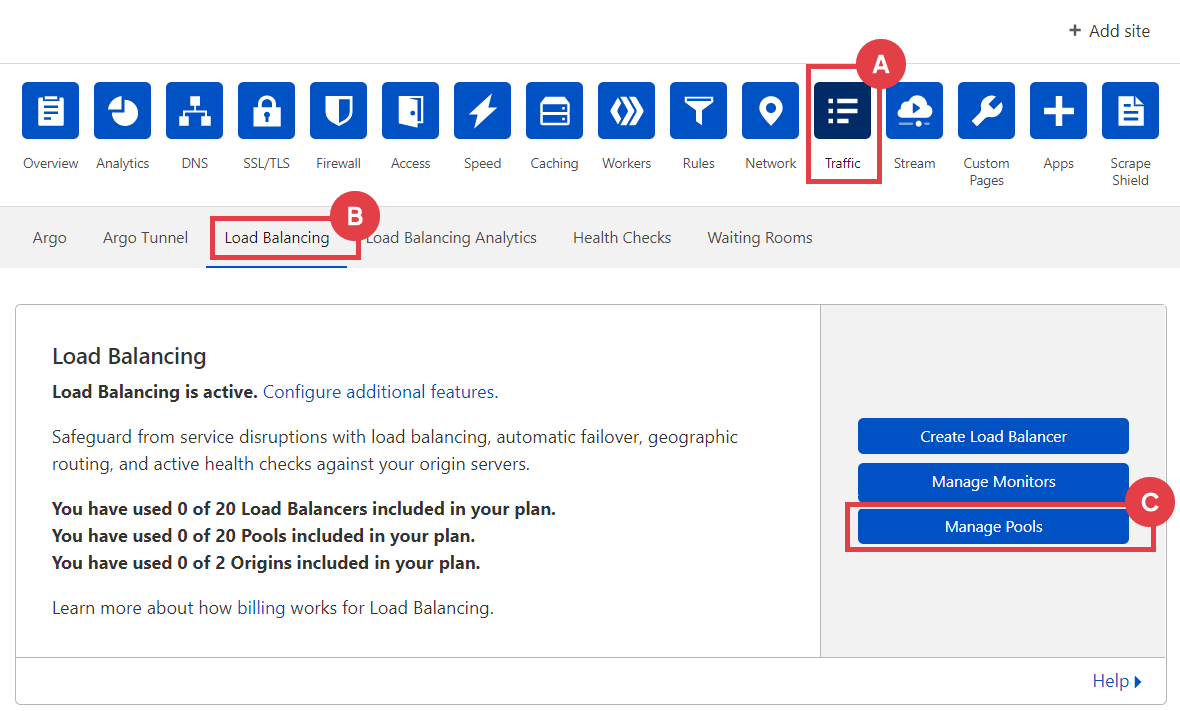Open the Overview clipboard icon
1180x711 pixels.
[50, 111]
